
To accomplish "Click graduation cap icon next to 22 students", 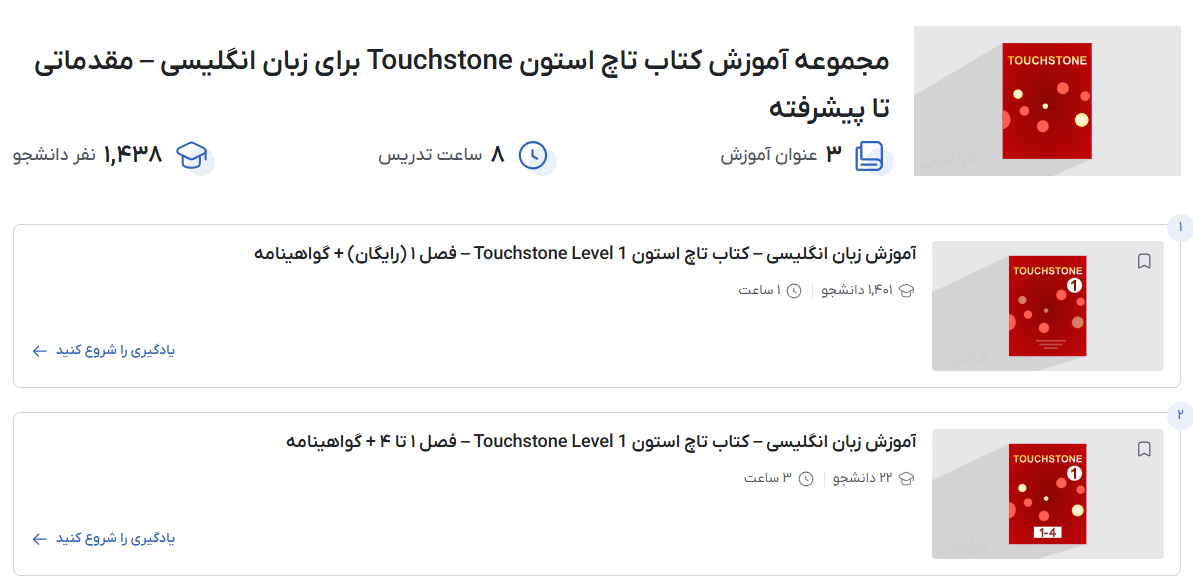I will [x=907, y=479].
